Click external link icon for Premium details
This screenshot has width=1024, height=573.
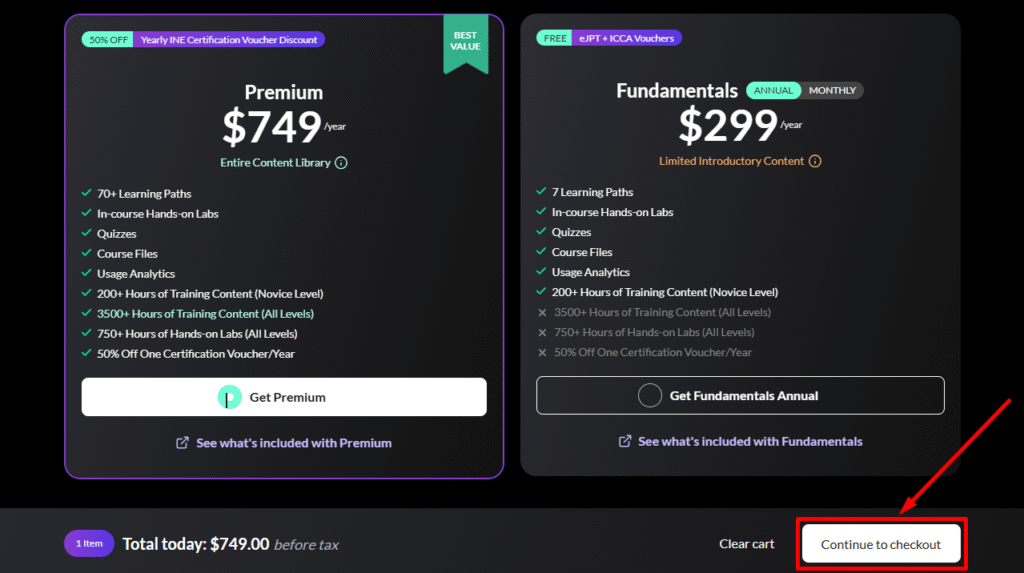[x=182, y=443]
